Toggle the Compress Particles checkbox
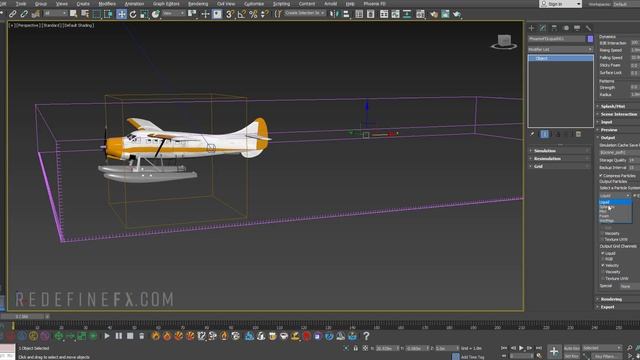The height and width of the screenshot is (360, 640). coord(601,176)
